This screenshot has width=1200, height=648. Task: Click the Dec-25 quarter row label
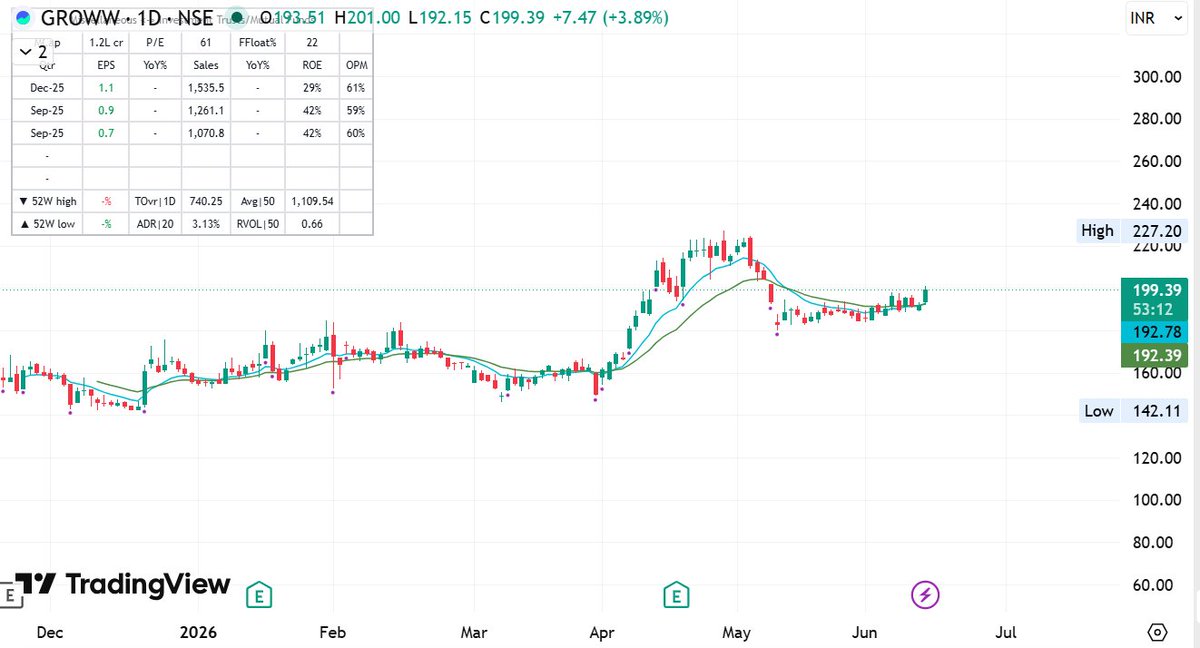[46, 88]
